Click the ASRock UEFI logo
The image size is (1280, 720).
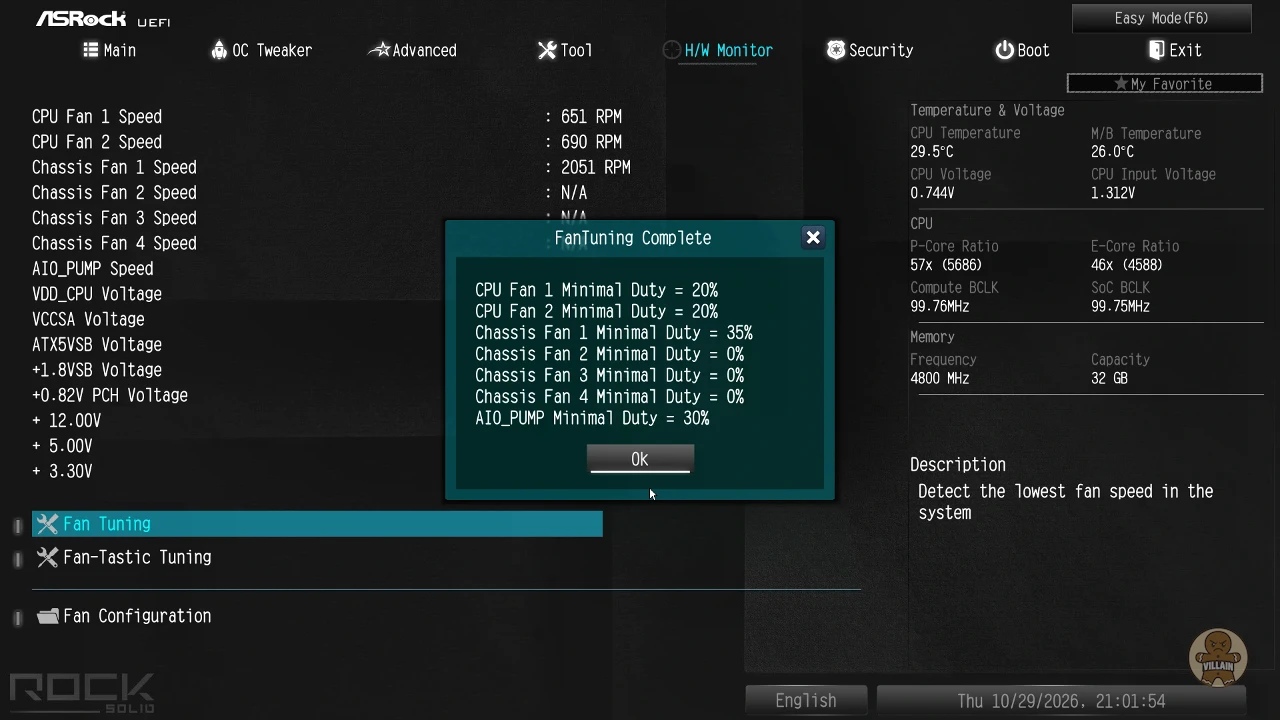103,19
